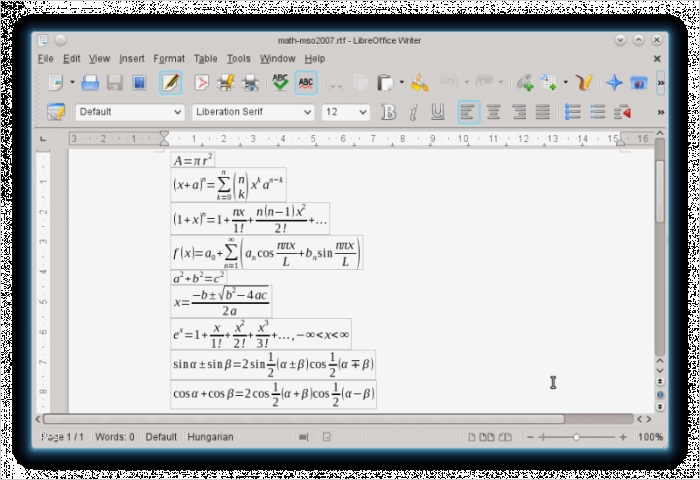Click the Copy icon

tap(361, 83)
